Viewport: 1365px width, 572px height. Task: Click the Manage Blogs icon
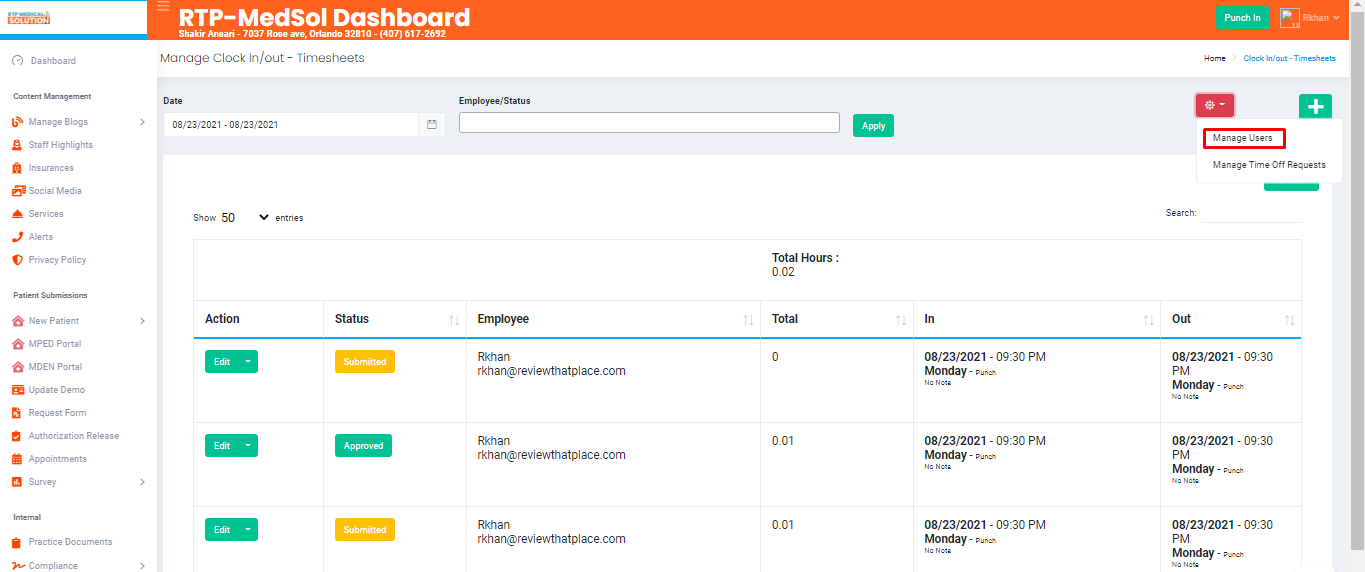click(x=18, y=122)
